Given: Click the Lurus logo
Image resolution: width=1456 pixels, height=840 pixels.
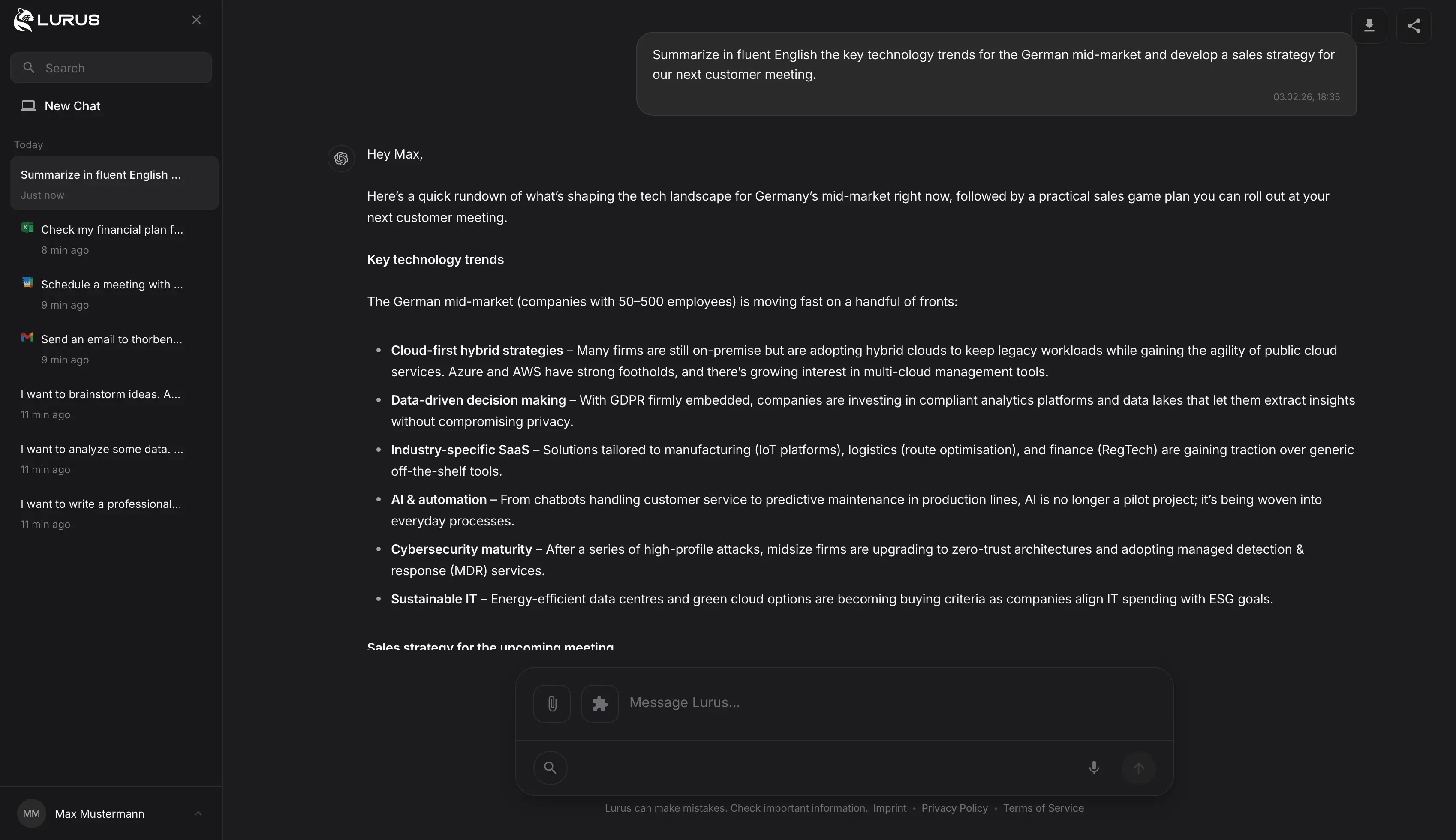Looking at the screenshot, I should coord(57,20).
